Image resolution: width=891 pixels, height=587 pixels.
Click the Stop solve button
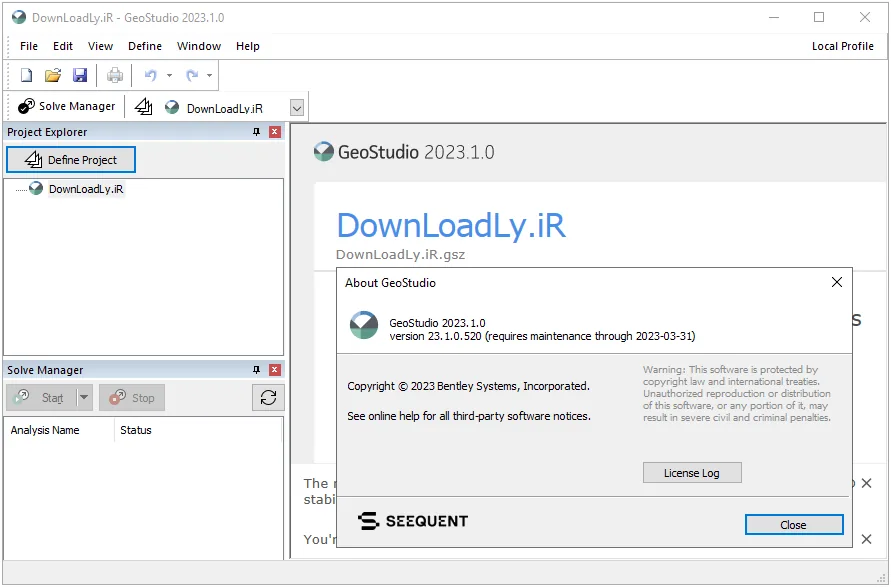132,398
